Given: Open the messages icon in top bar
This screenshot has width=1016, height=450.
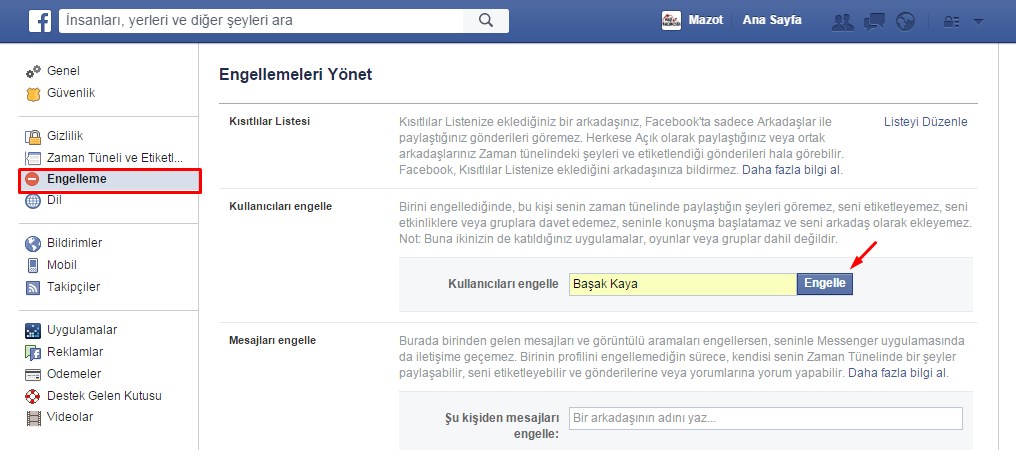Looking at the screenshot, I should tap(874, 21).
